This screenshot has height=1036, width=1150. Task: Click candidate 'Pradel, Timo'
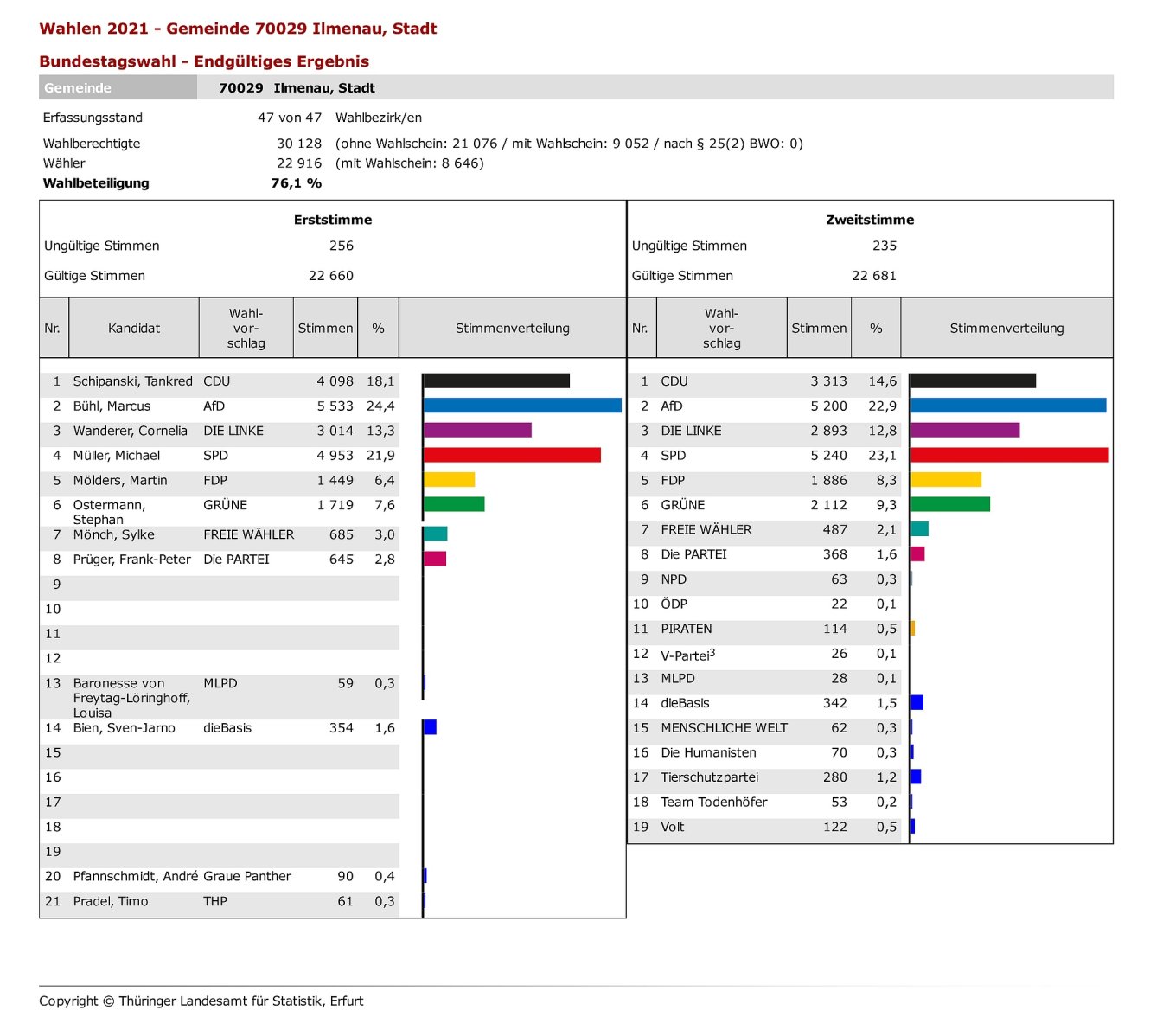pos(111,901)
